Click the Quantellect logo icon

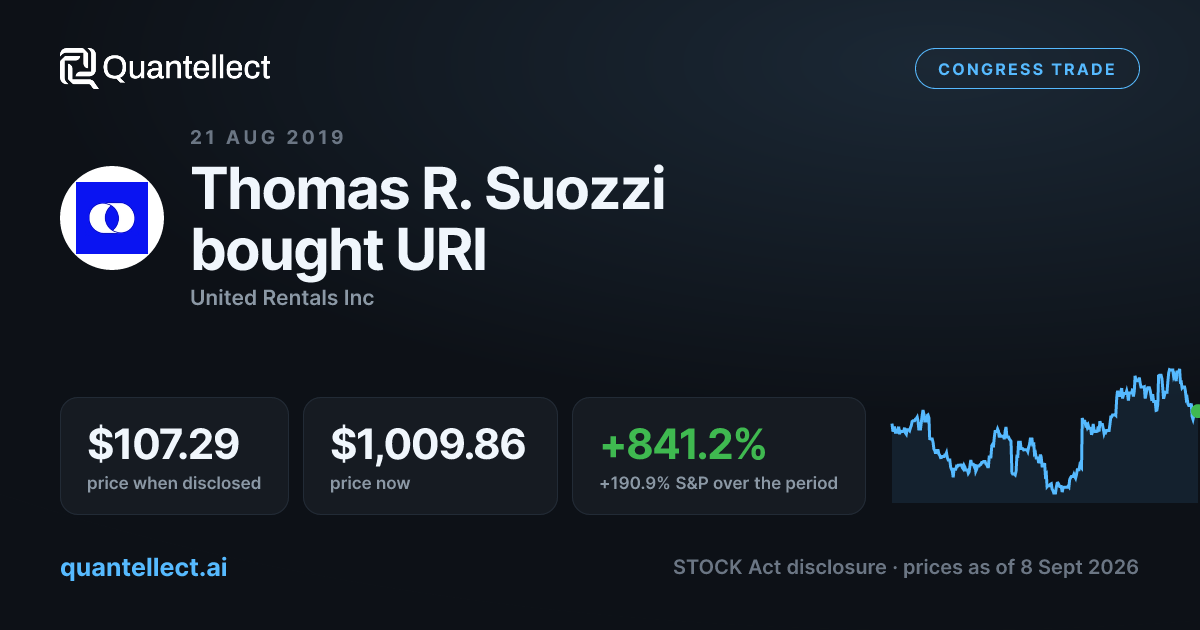(x=79, y=68)
